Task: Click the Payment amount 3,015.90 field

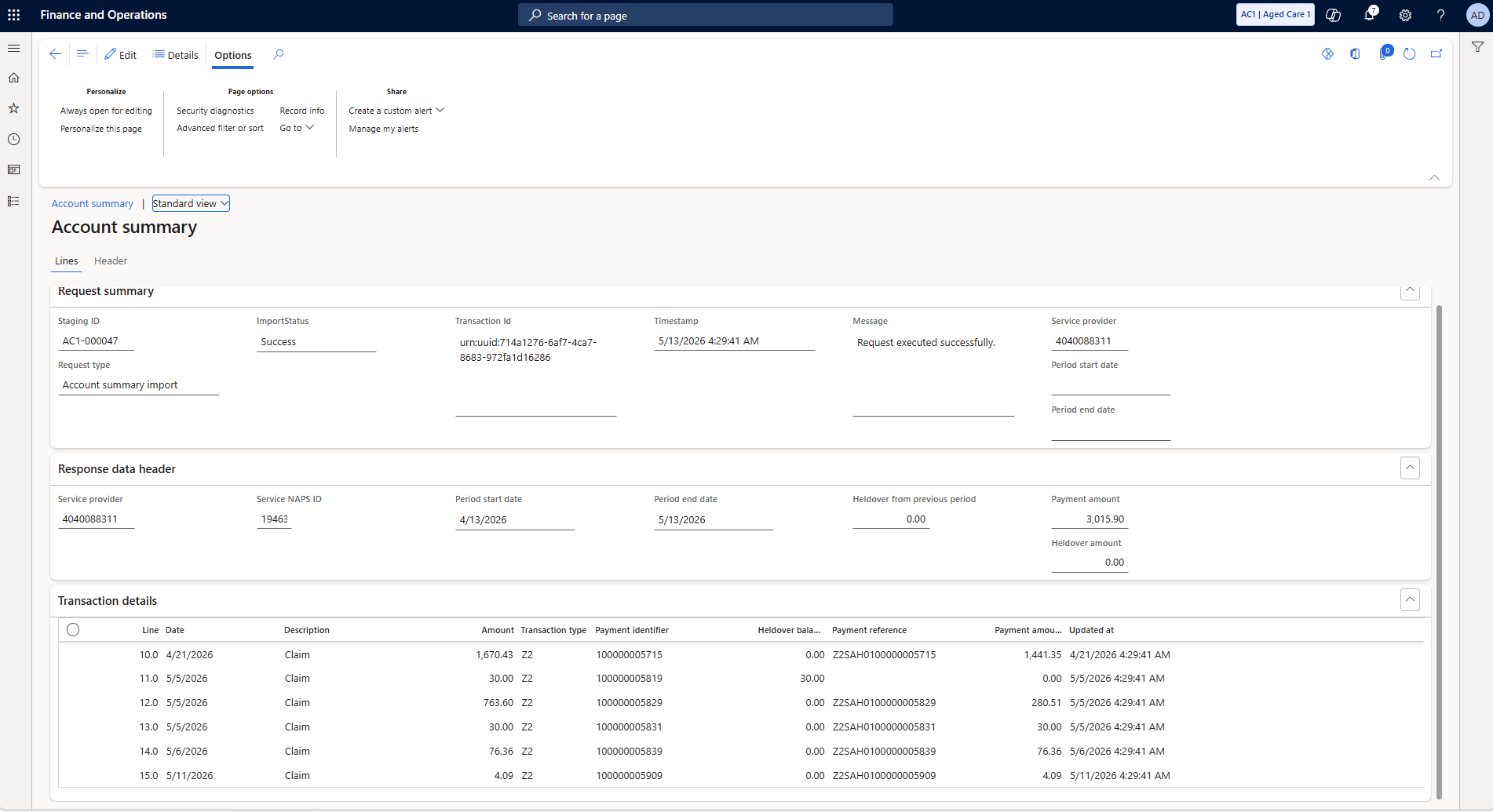Action: pyautogui.click(x=1090, y=519)
